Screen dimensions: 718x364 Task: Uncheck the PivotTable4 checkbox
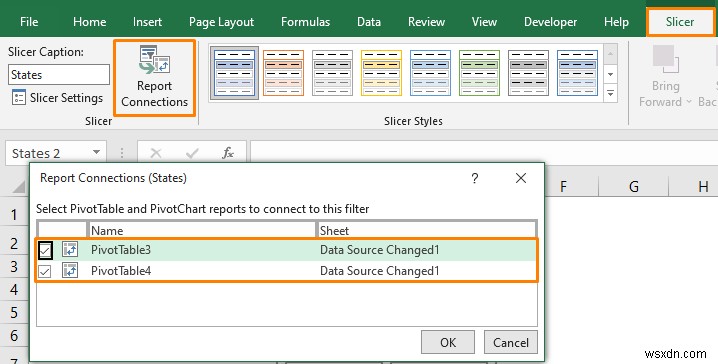pos(45,271)
